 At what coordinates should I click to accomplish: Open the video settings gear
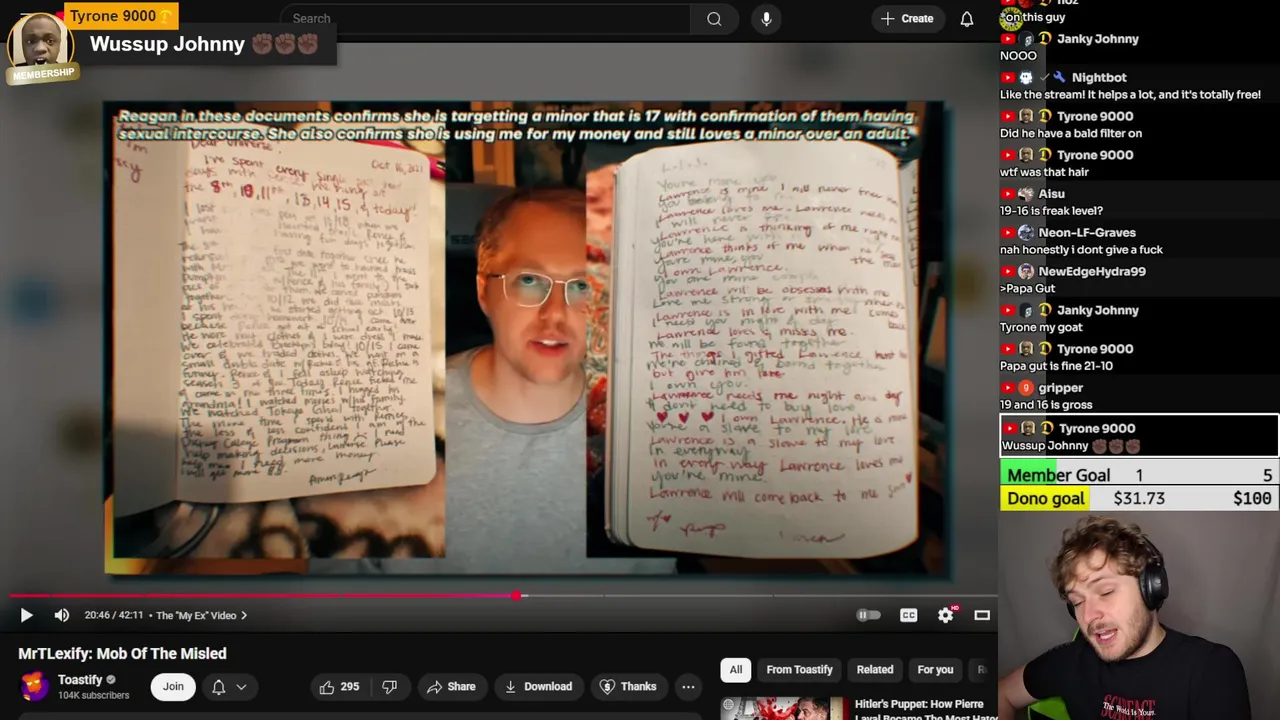click(x=945, y=615)
